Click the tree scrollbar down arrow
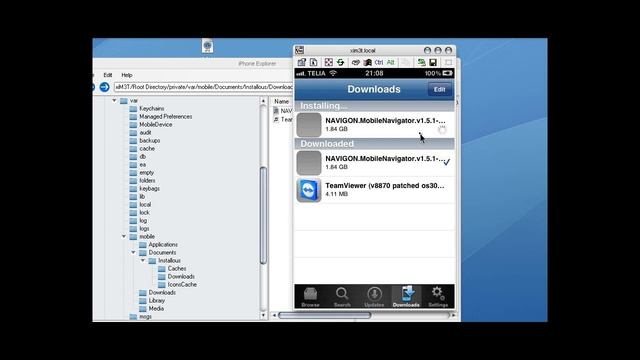Screen dimensions: 640x360 263,315
